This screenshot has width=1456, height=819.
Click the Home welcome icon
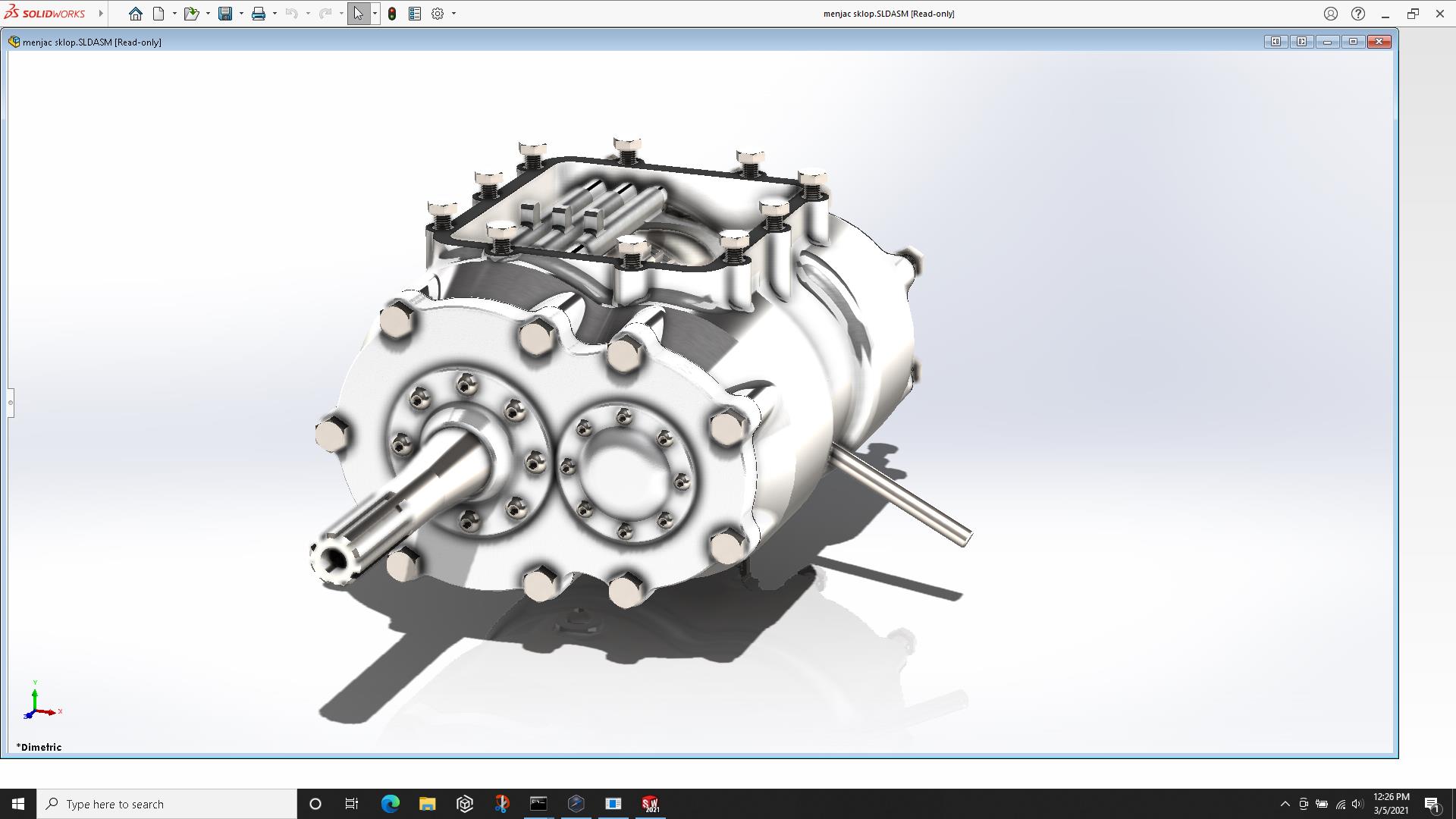coord(135,14)
